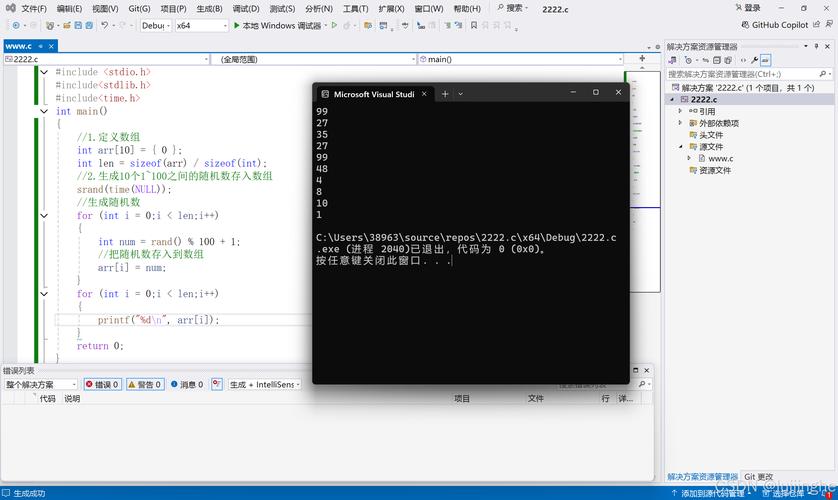Open the 整个解决方案 filter dropdown
The height and width of the screenshot is (500, 838).
click(x=41, y=384)
